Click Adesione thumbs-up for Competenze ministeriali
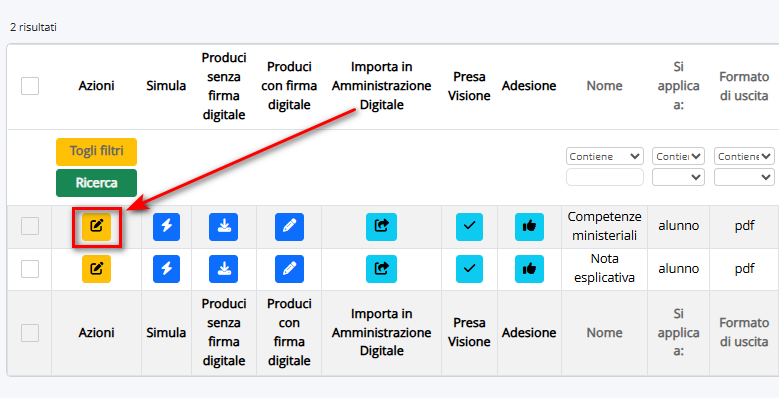 [529, 227]
